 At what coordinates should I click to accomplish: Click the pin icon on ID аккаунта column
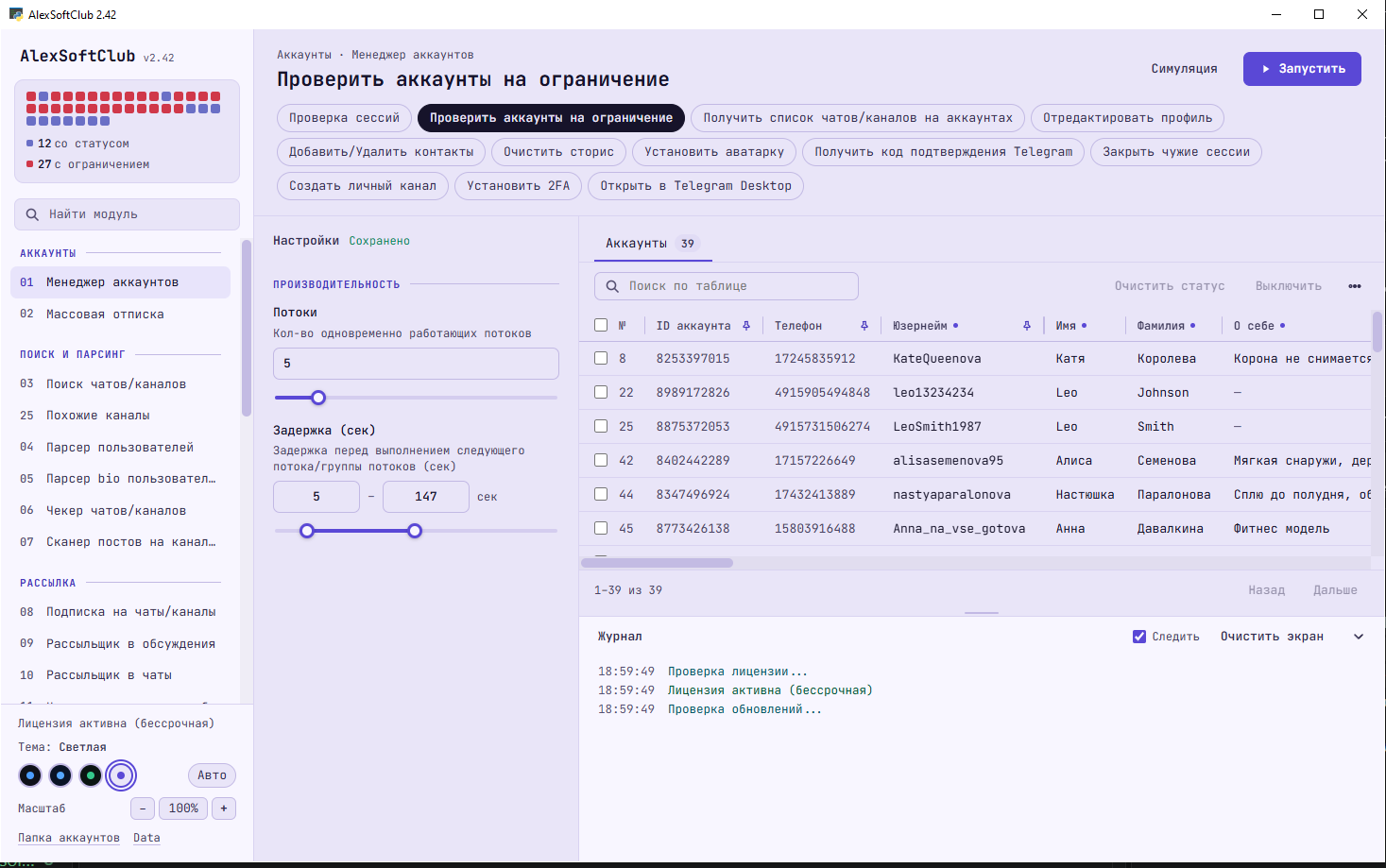click(x=746, y=326)
